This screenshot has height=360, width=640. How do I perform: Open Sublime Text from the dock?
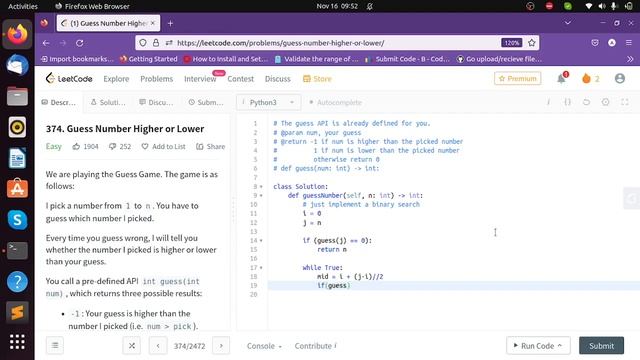(17, 312)
